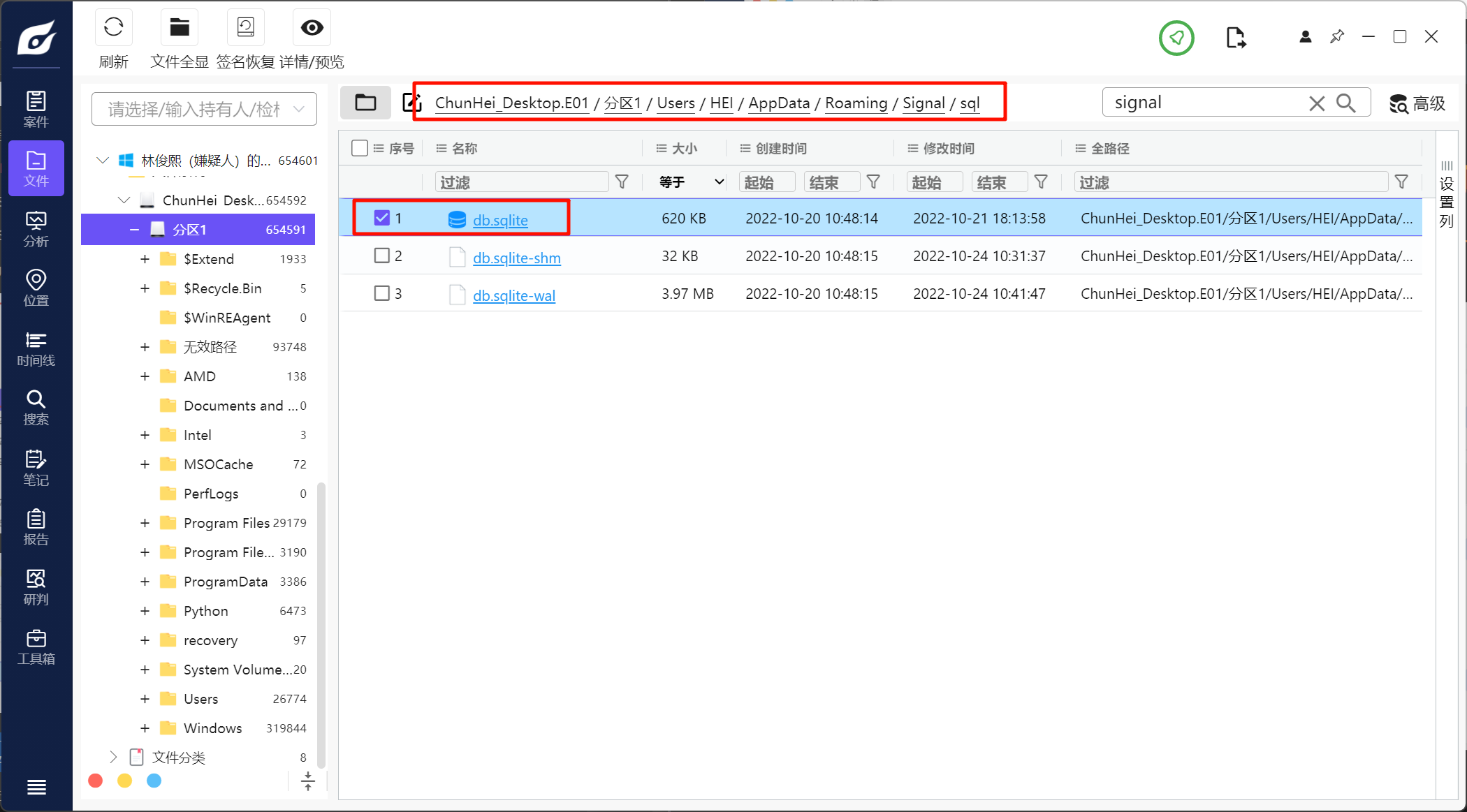
Task: Click the green shield status icon
Action: (x=1176, y=38)
